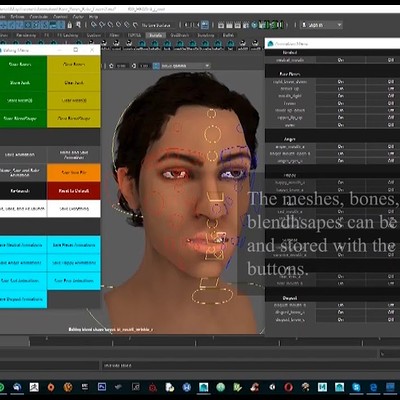Screen dimensions: 400x400
Task: Open the Help menu
Action: (93, 17)
